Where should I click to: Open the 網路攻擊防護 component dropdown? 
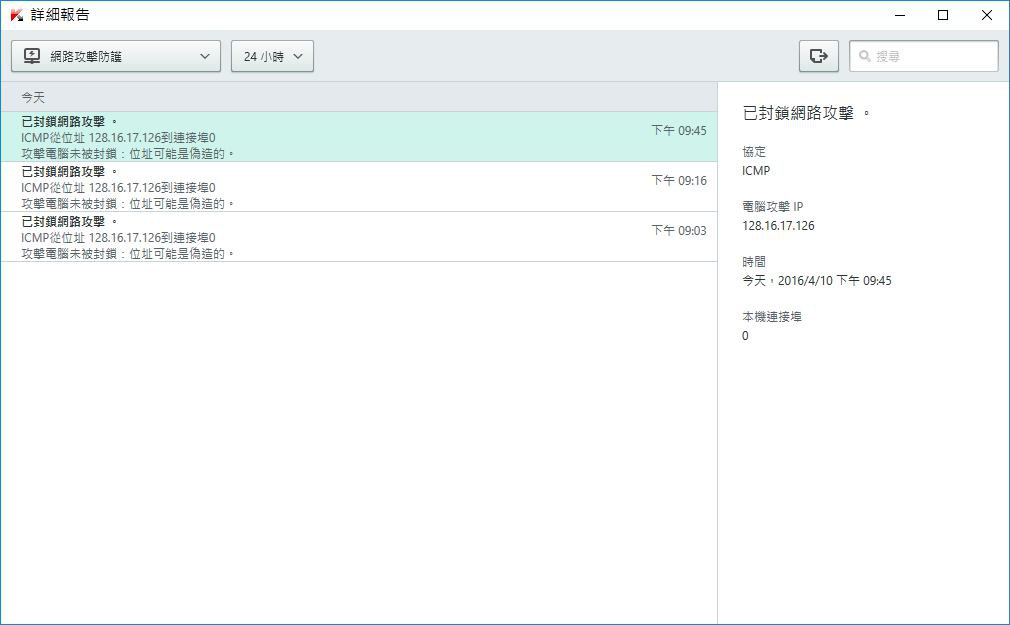pyautogui.click(x=116, y=56)
